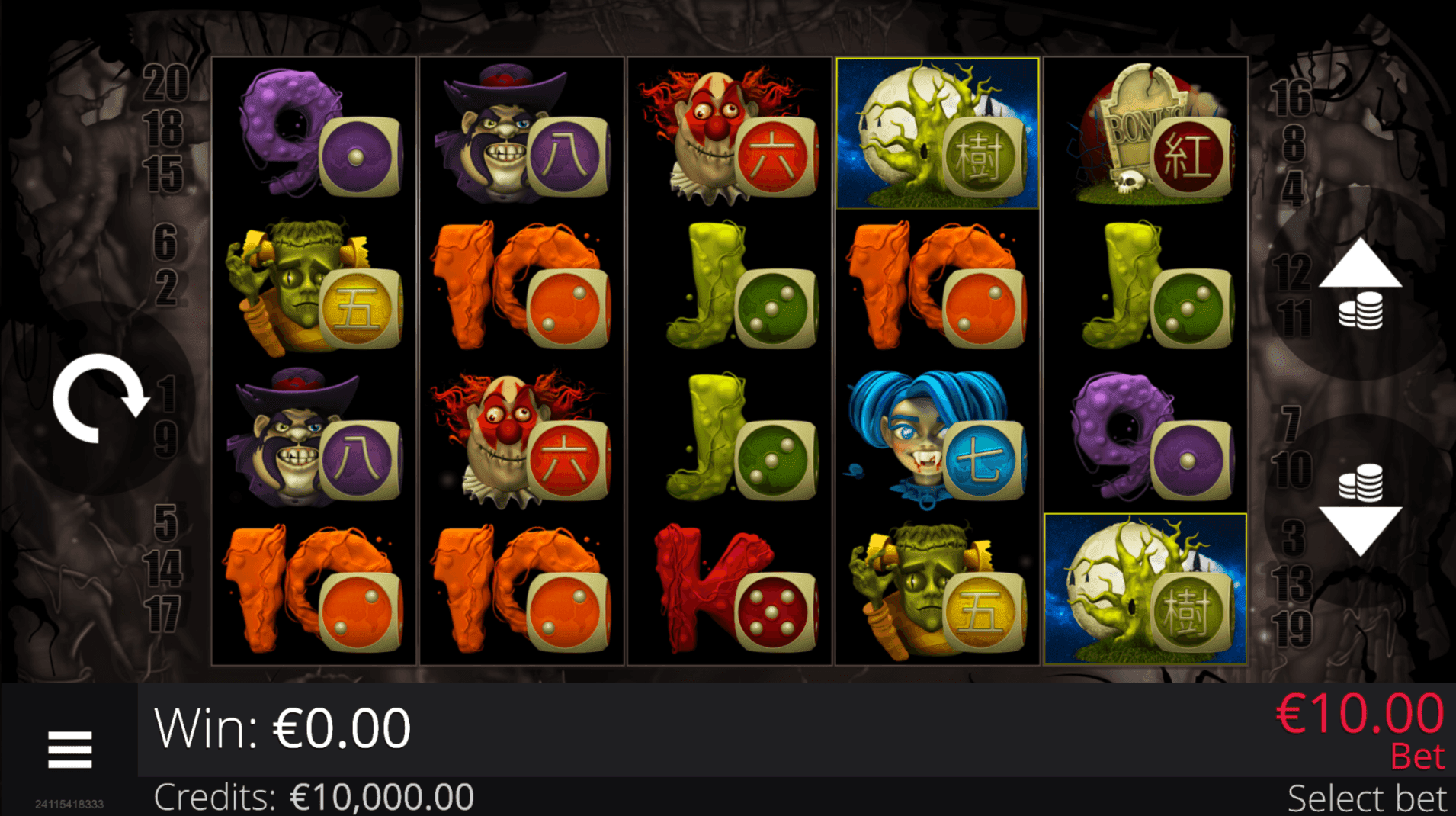
Task: Click the moon tree symbol on reel five
Action: pos(1145,589)
